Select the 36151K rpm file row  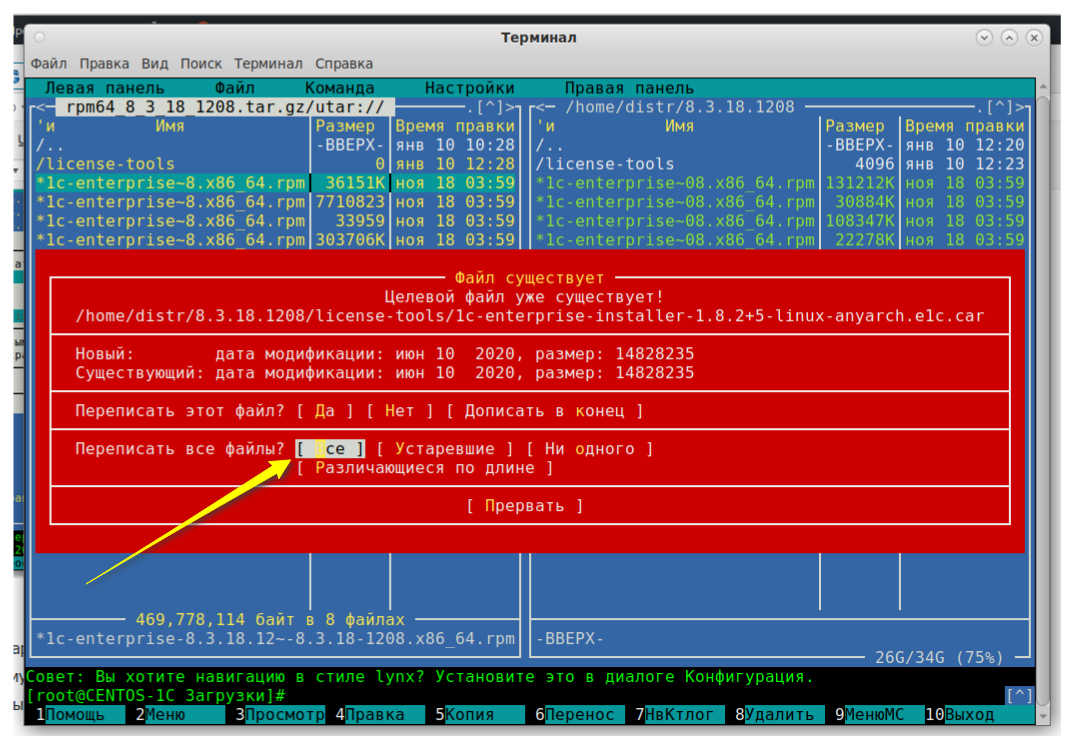point(275,184)
